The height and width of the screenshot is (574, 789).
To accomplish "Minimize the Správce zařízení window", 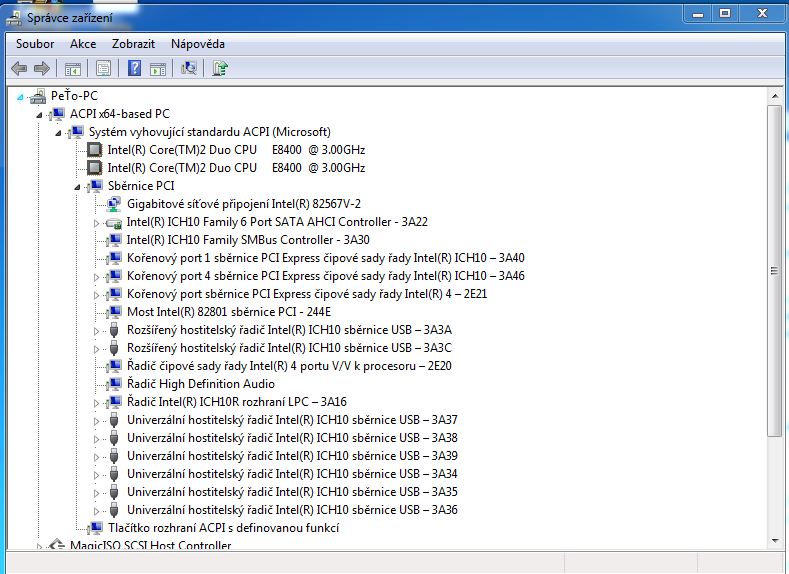I will click(697, 14).
